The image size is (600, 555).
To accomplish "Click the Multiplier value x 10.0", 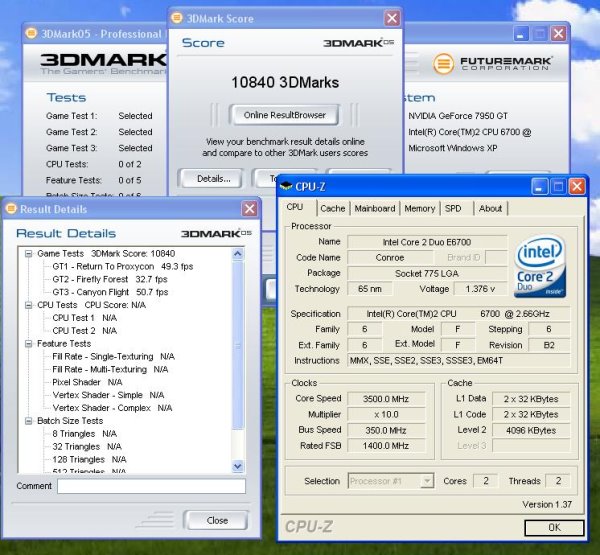I will [386, 415].
